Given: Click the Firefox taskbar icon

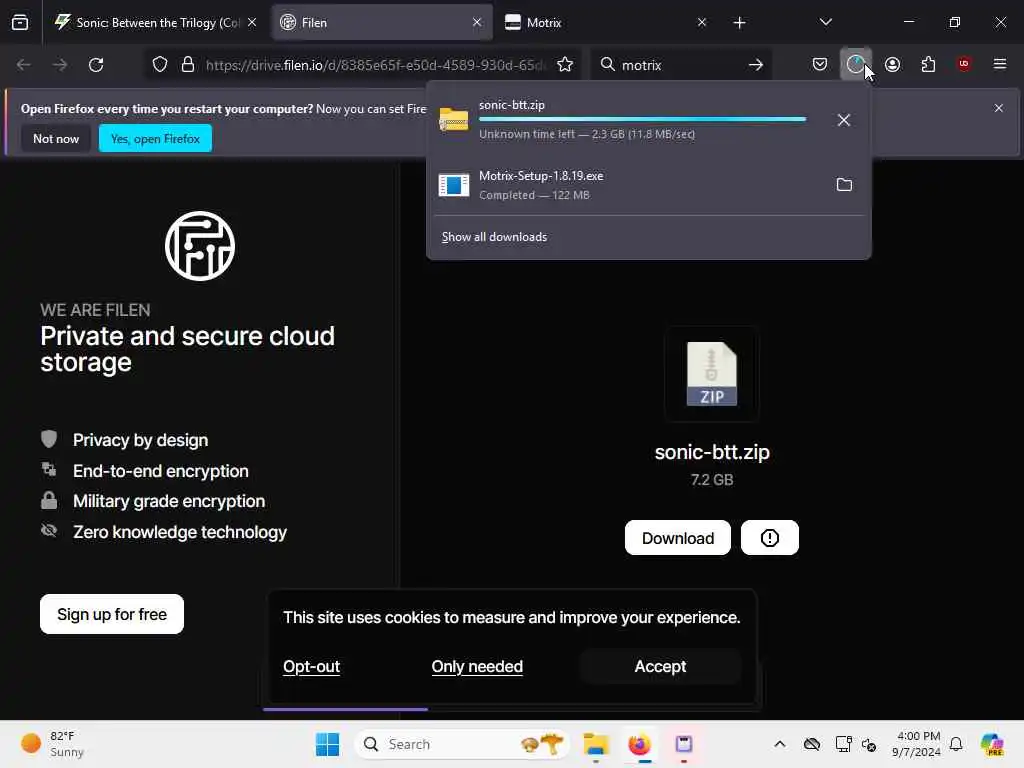Looking at the screenshot, I should 639,744.
